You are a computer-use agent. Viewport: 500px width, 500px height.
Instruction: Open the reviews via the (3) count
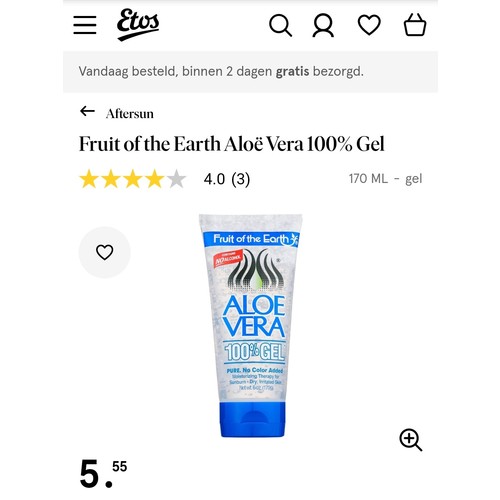coord(240,179)
